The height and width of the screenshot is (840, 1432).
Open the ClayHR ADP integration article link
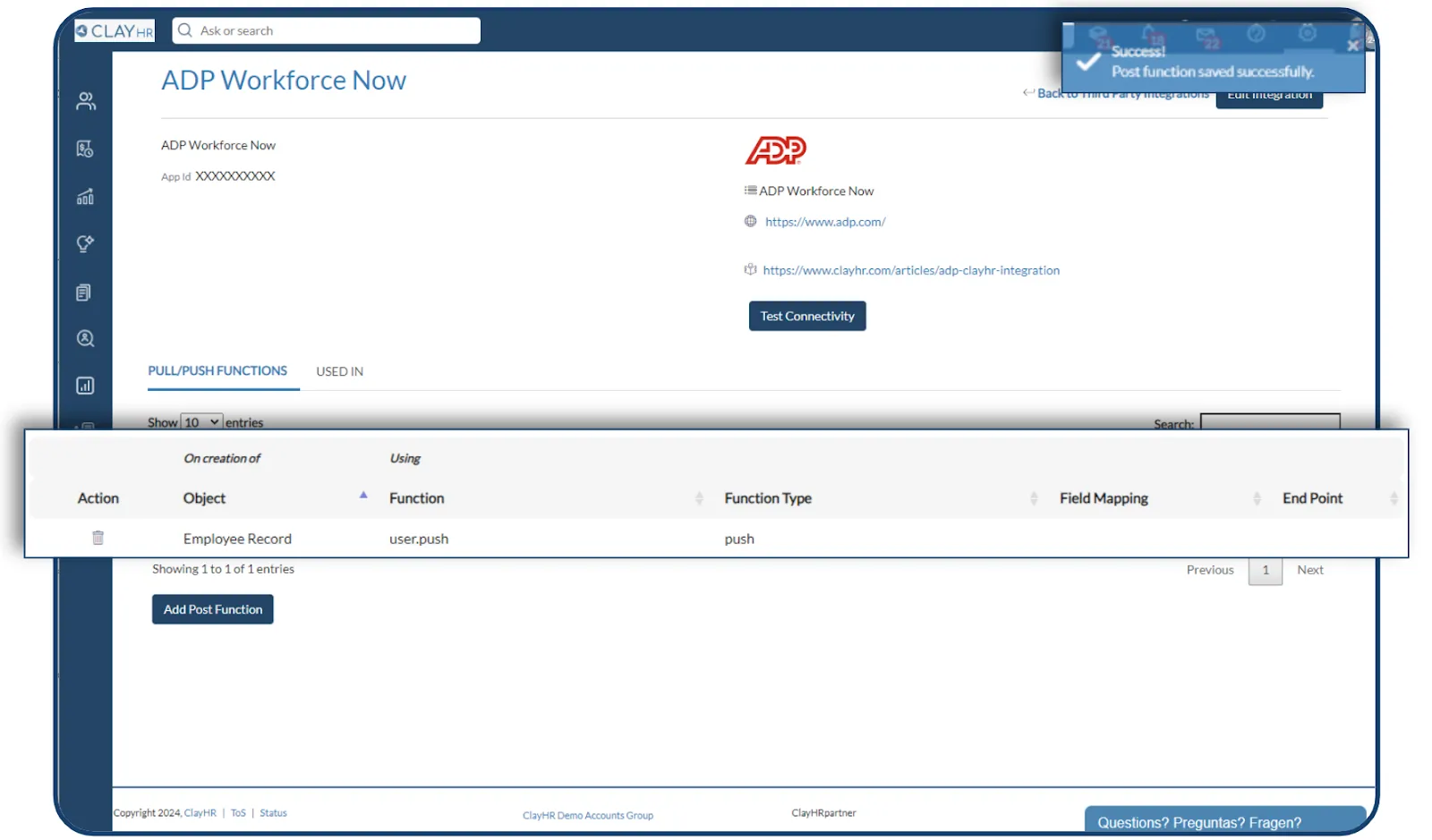tap(911, 270)
